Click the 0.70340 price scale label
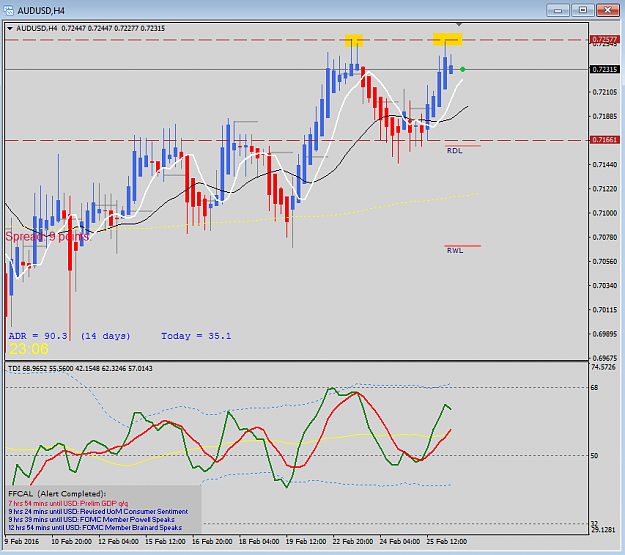The image size is (625, 555). (605, 285)
